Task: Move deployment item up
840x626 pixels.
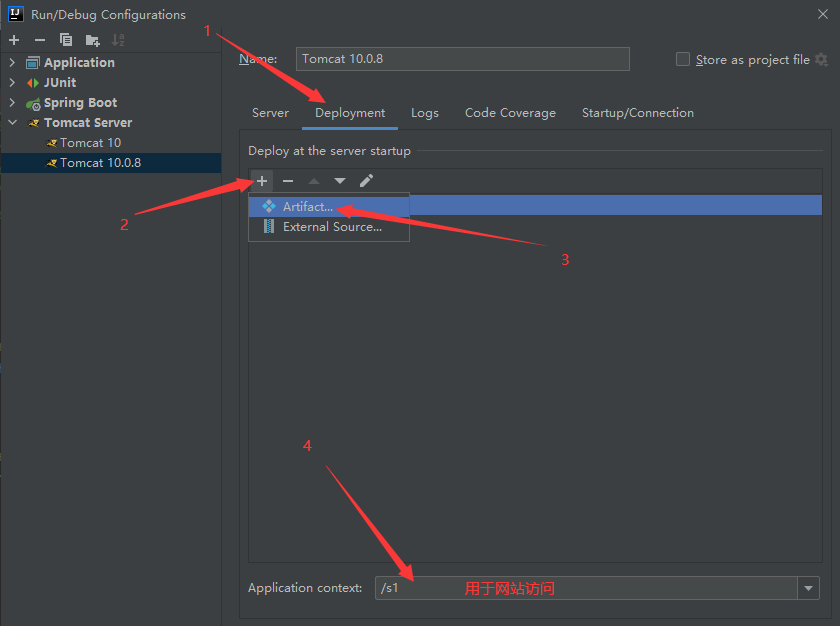Action: [x=314, y=181]
